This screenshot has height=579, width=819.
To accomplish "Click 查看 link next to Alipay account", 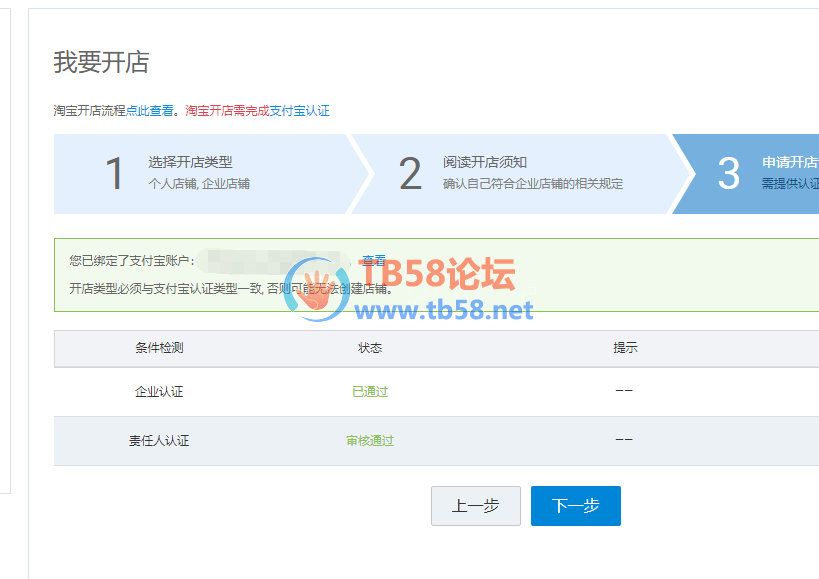I will [x=374, y=260].
